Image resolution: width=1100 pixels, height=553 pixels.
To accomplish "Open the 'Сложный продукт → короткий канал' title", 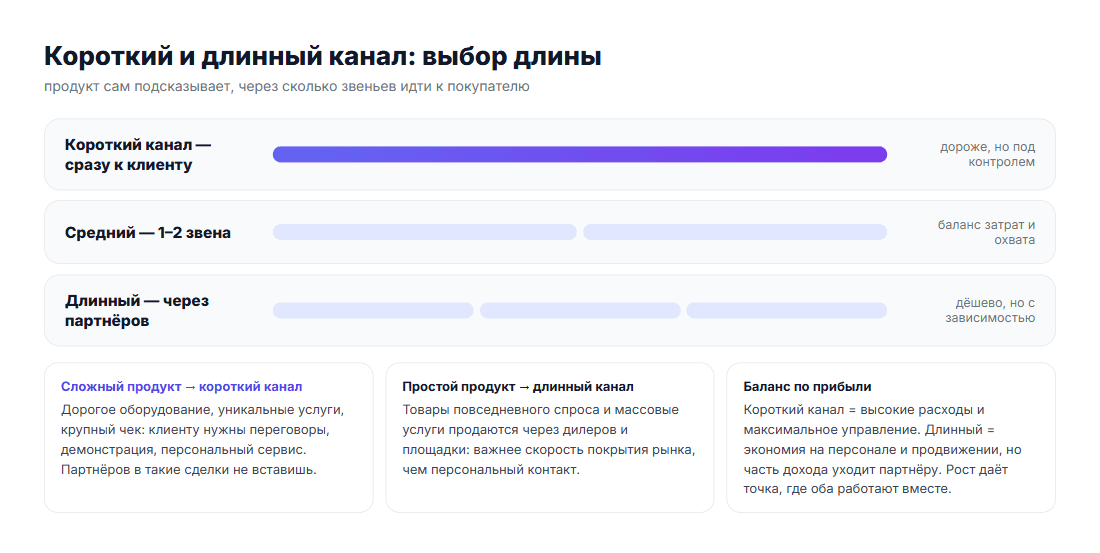I will coord(182,387).
